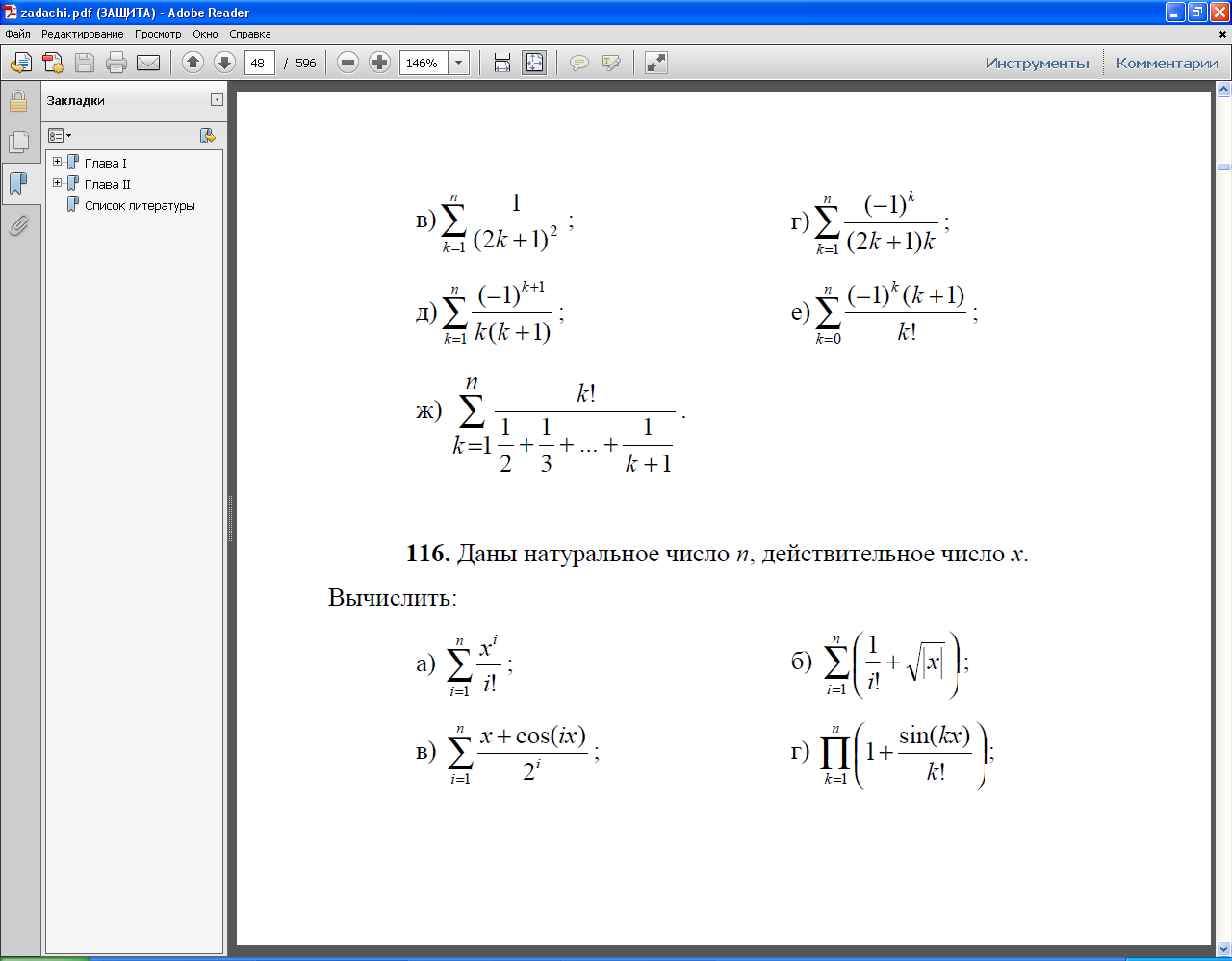
Task: Open the bookmarks options dropdown menu
Action: 60,136
